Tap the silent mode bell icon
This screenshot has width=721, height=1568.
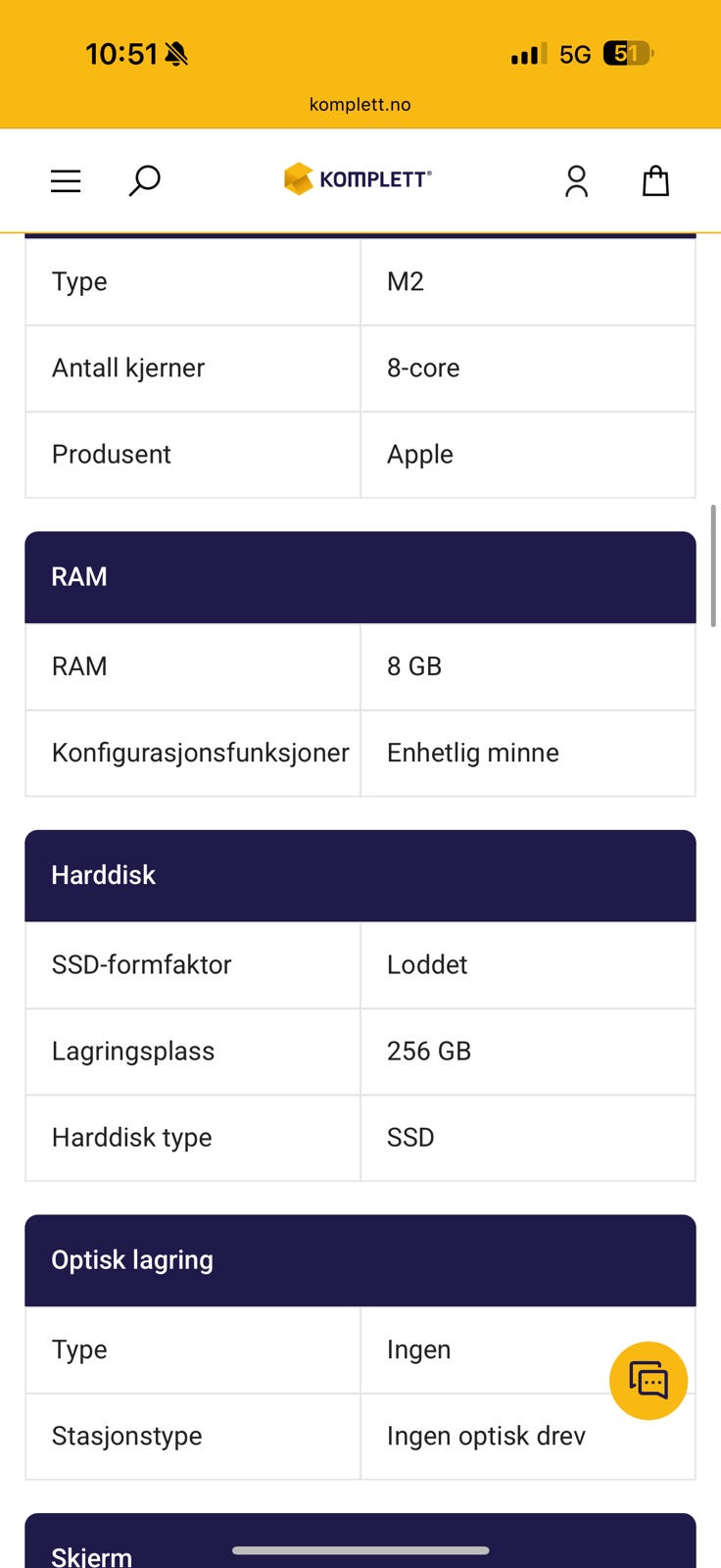click(x=176, y=54)
